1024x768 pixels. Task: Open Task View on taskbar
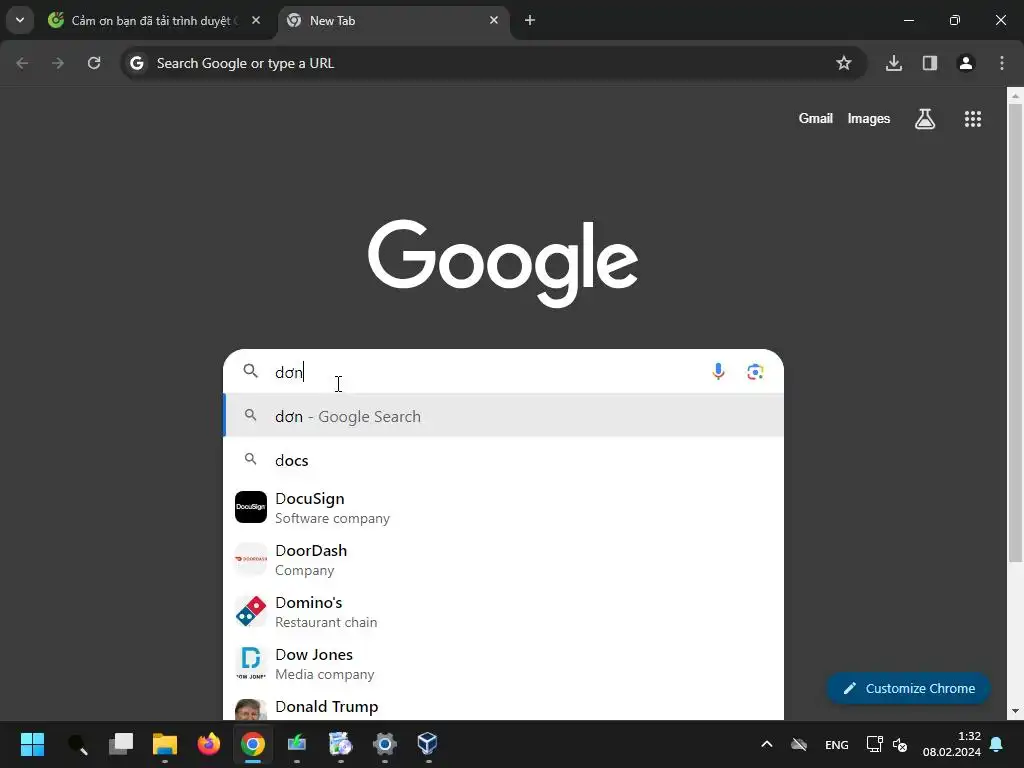pyautogui.click(x=121, y=744)
